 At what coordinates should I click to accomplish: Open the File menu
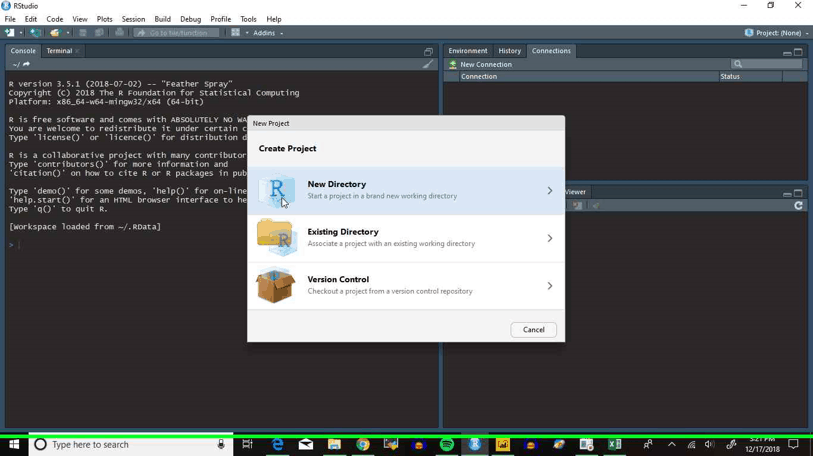pos(10,19)
